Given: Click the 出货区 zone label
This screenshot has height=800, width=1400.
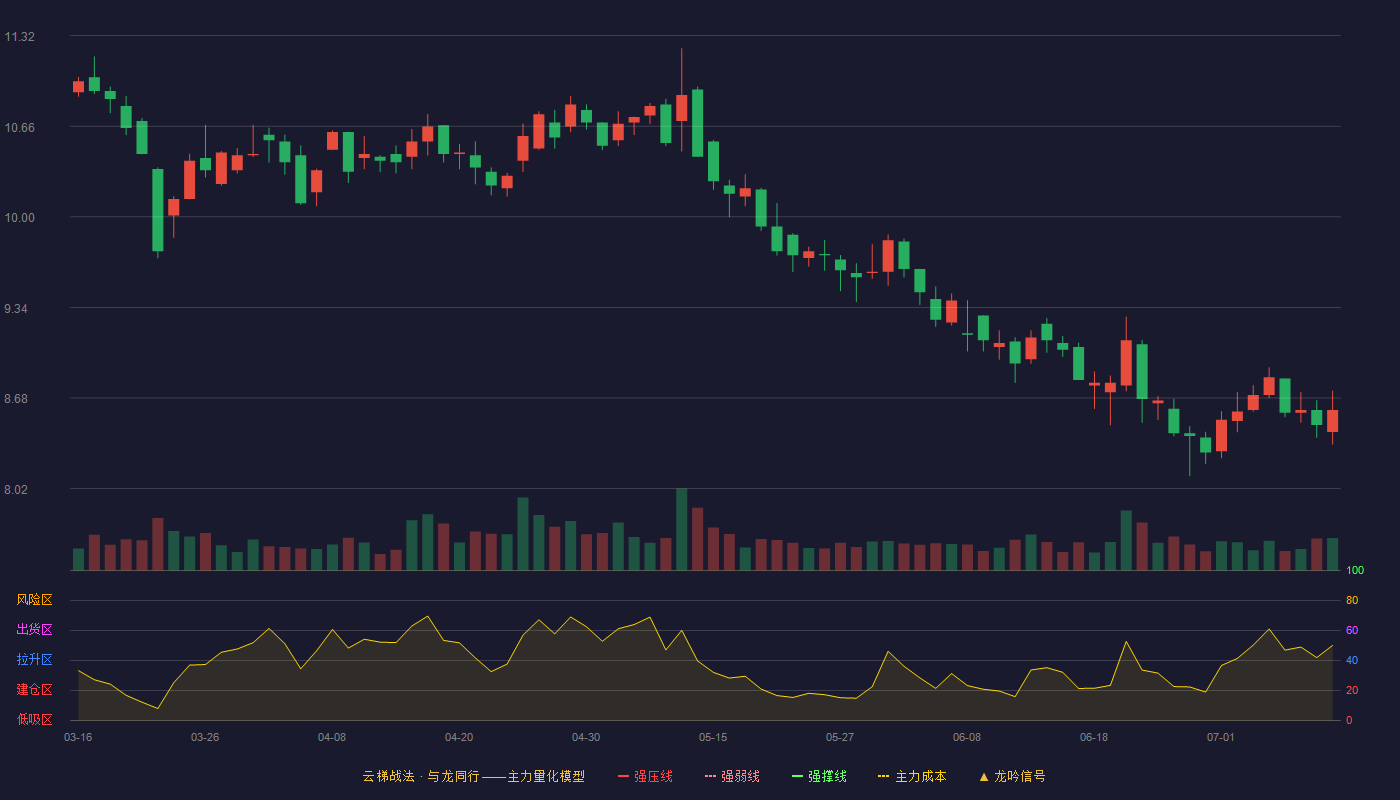Looking at the screenshot, I should coord(34,630).
